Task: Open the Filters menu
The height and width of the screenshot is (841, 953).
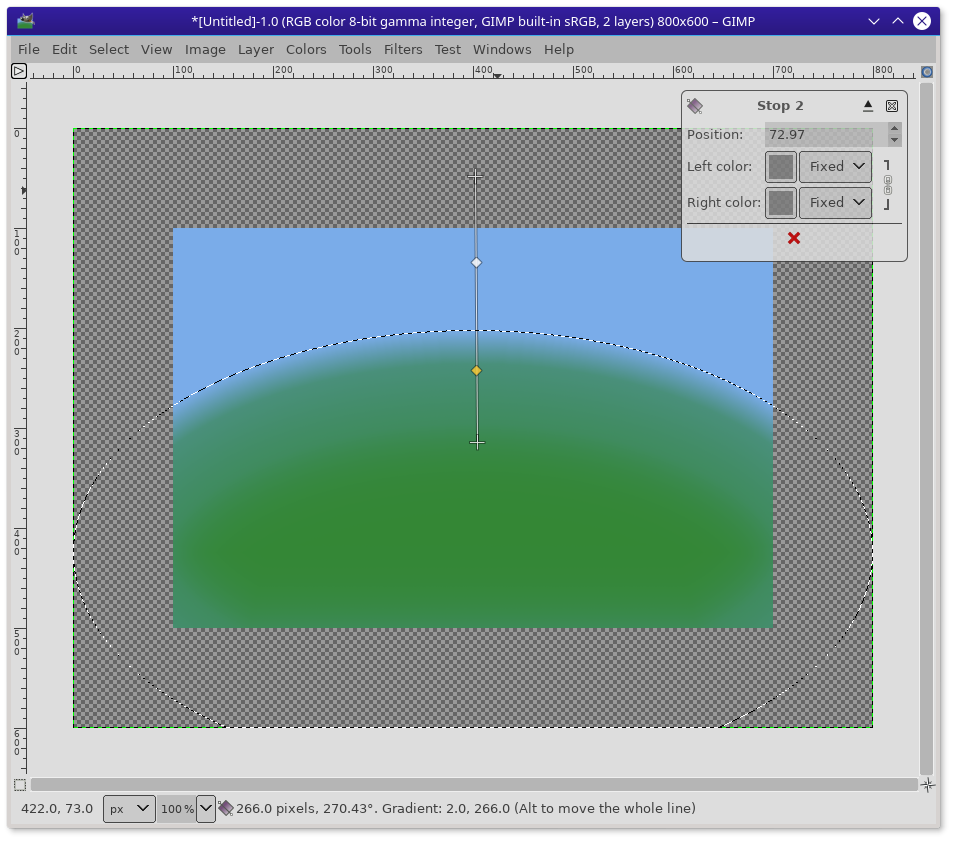Action: 403,49
